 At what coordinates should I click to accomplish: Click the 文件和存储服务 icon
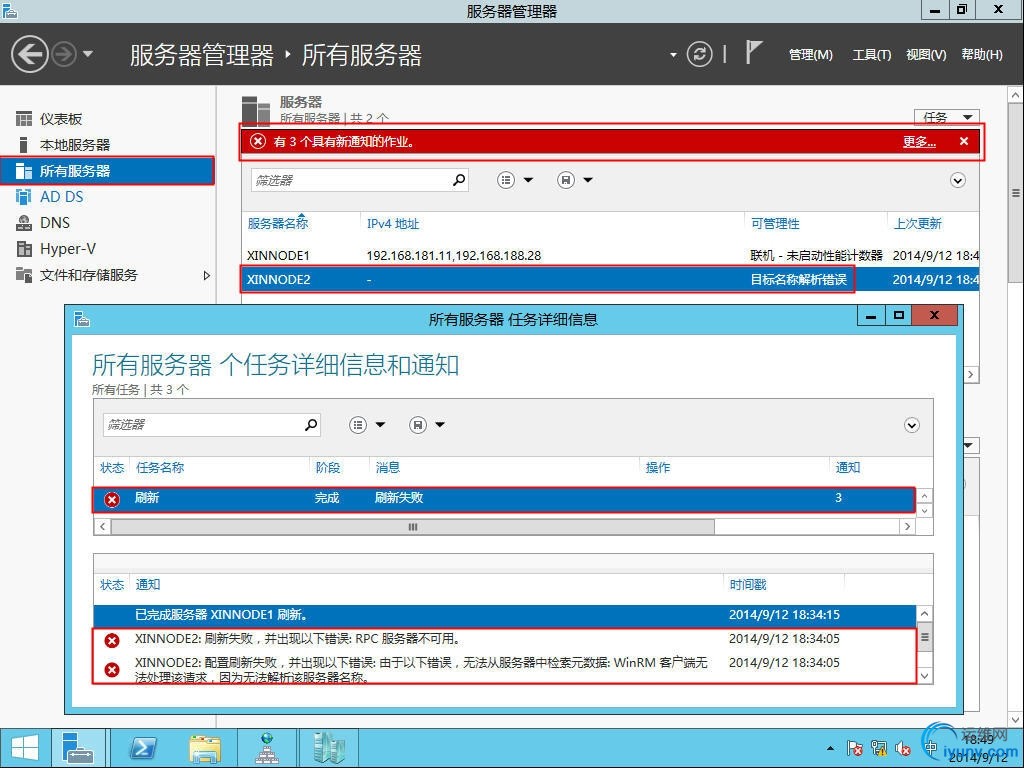(24, 275)
